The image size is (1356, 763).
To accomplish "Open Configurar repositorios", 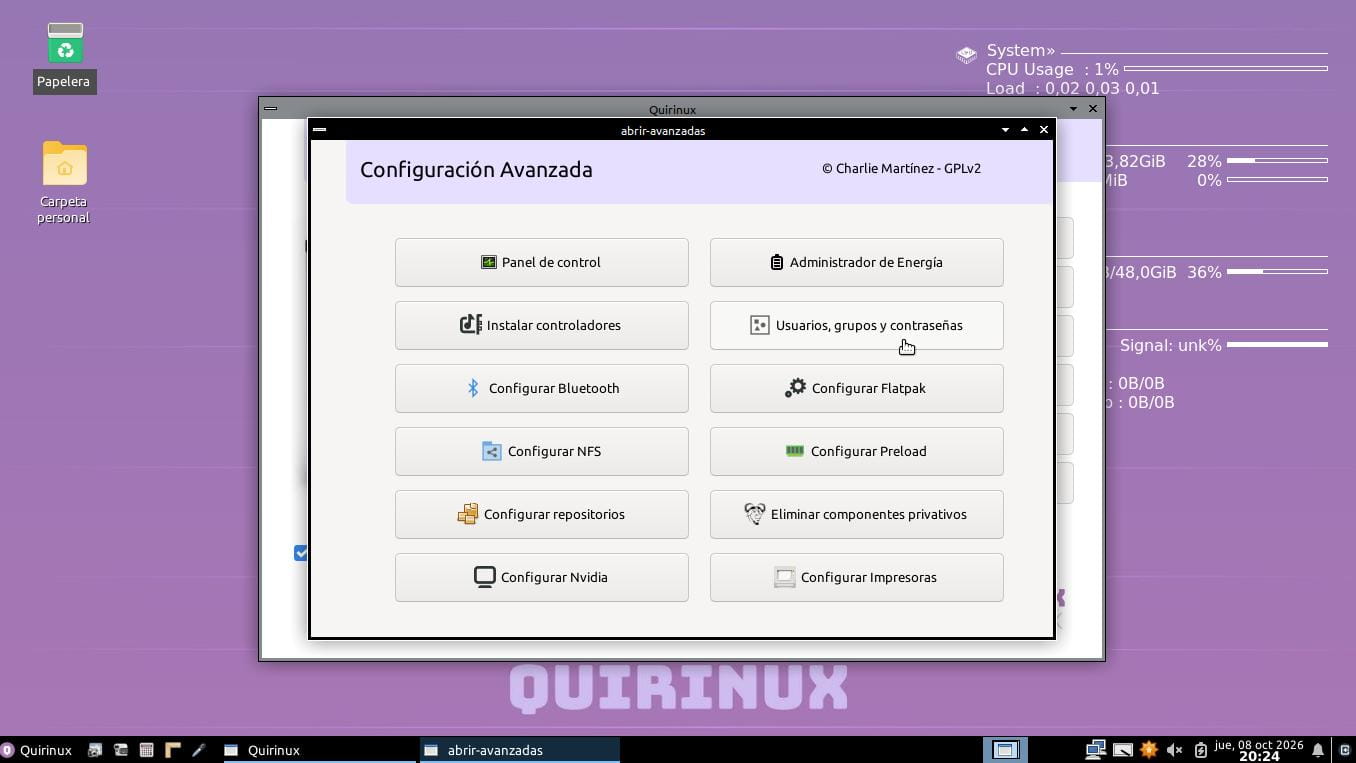I will (541, 514).
